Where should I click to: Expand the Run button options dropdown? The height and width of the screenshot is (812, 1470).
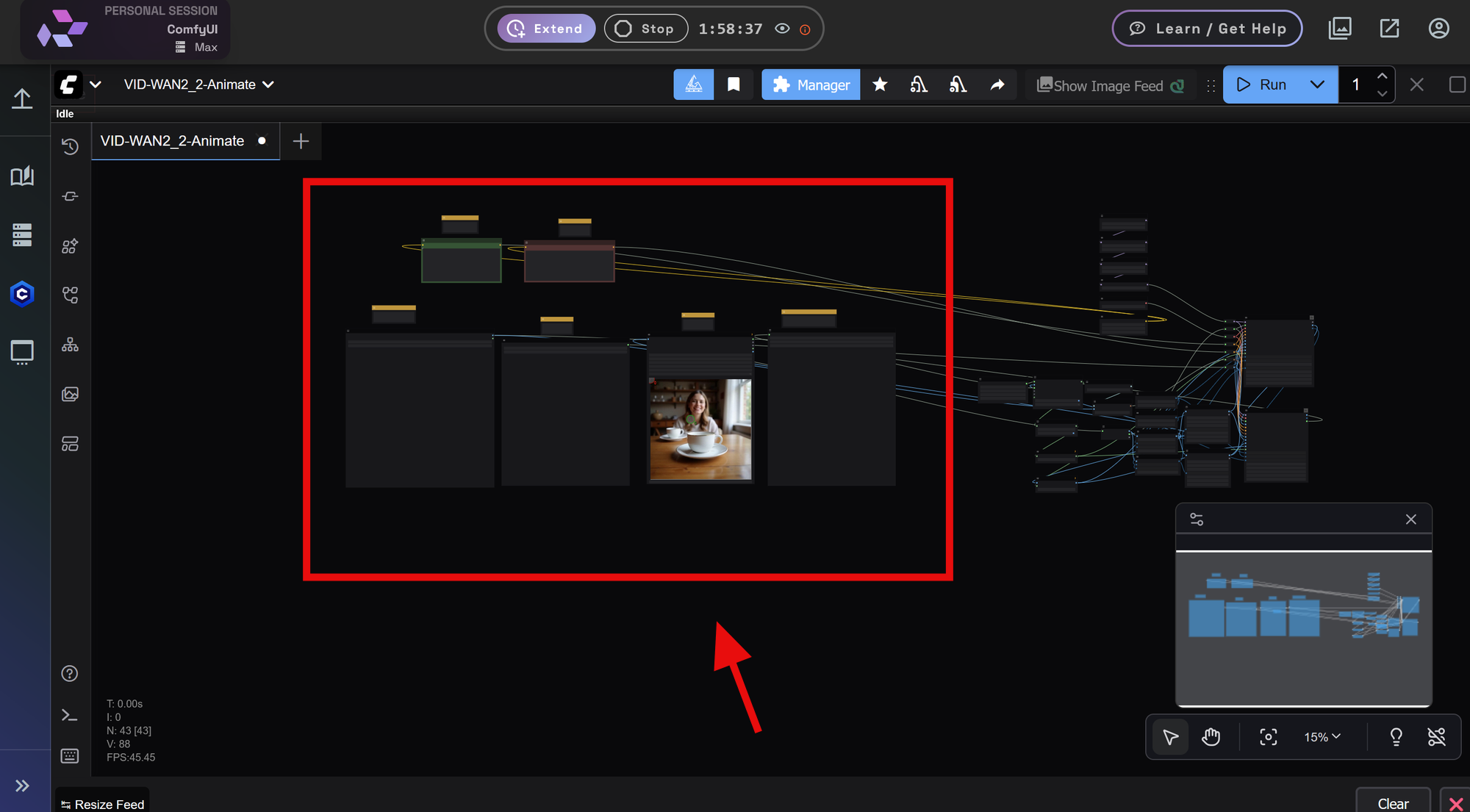point(1317,85)
